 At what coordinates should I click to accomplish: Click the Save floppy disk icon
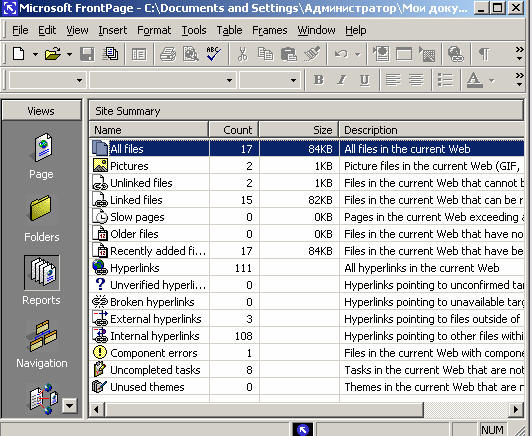(x=87, y=54)
